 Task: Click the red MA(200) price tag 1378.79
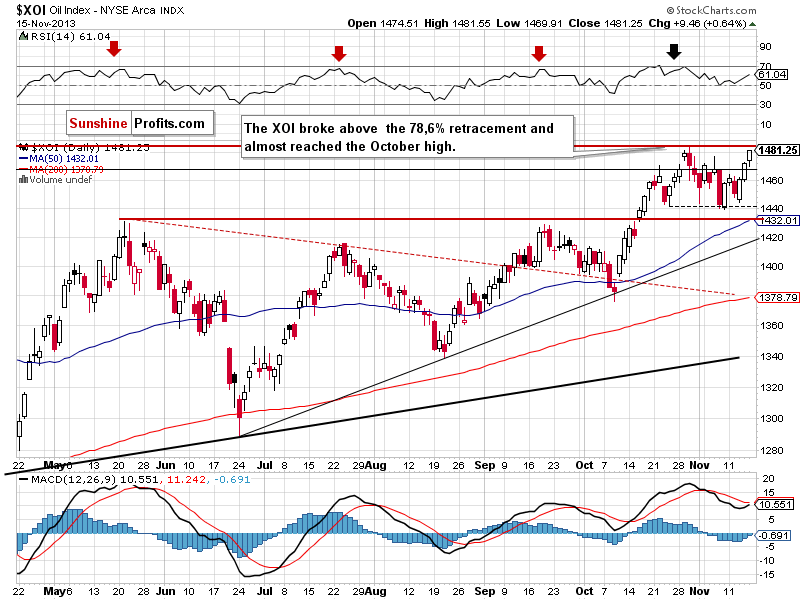coord(777,297)
